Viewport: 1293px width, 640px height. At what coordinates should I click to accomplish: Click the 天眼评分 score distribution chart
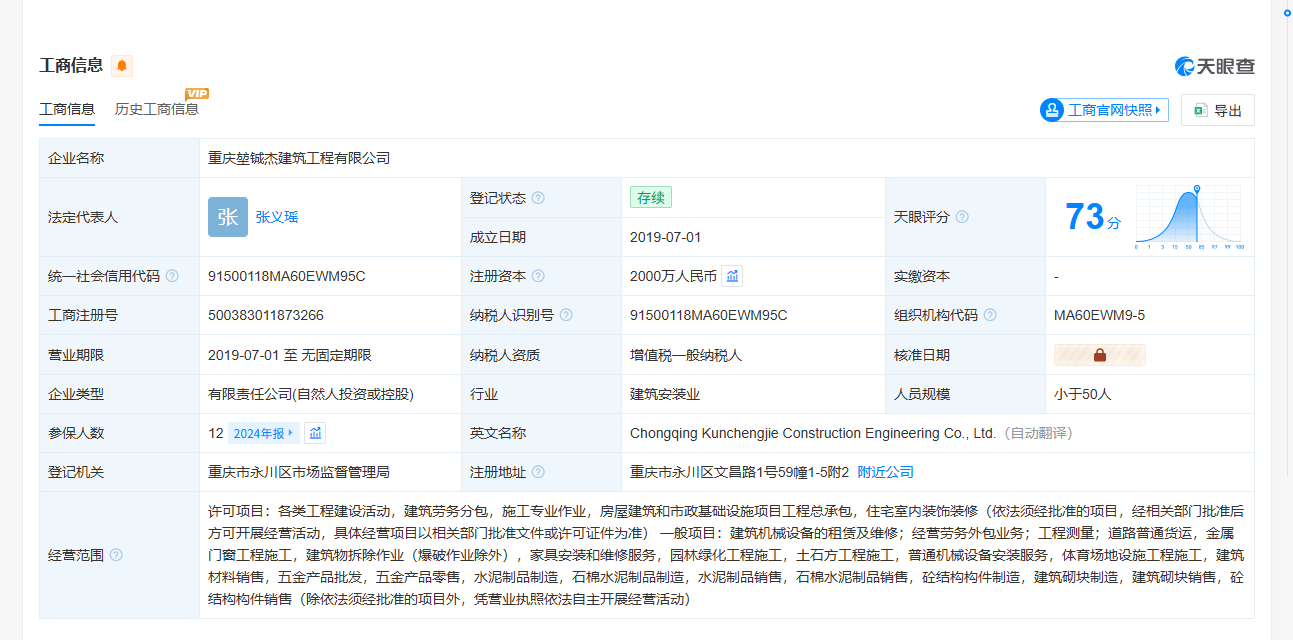pyautogui.click(x=1188, y=217)
